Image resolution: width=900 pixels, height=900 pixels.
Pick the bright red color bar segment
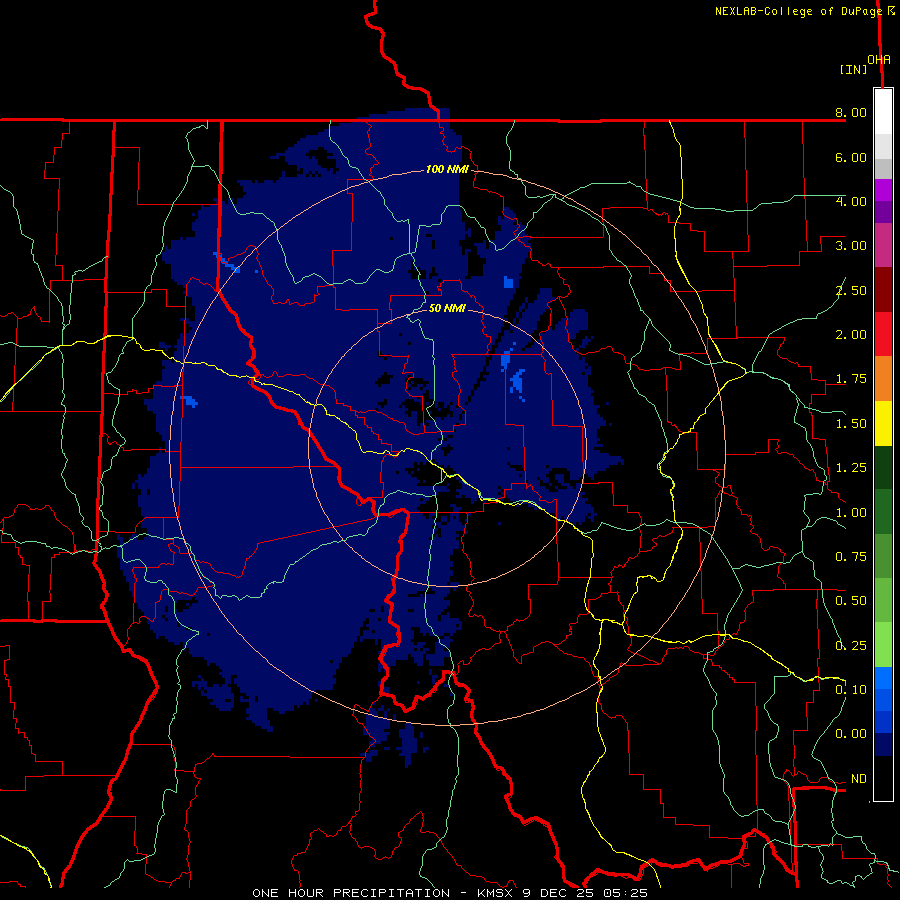pos(883,334)
